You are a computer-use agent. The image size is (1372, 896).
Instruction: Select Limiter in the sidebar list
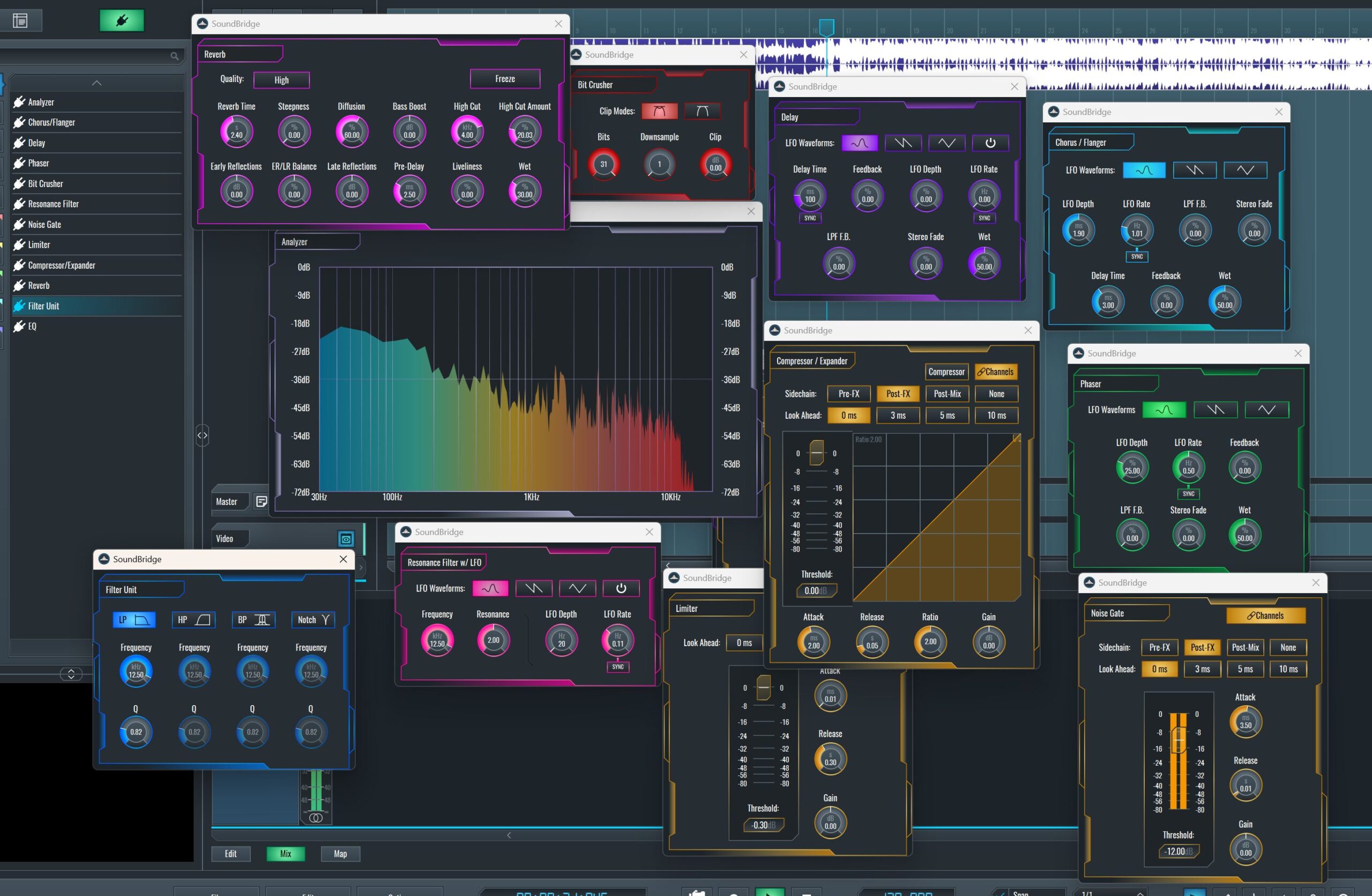coord(97,245)
